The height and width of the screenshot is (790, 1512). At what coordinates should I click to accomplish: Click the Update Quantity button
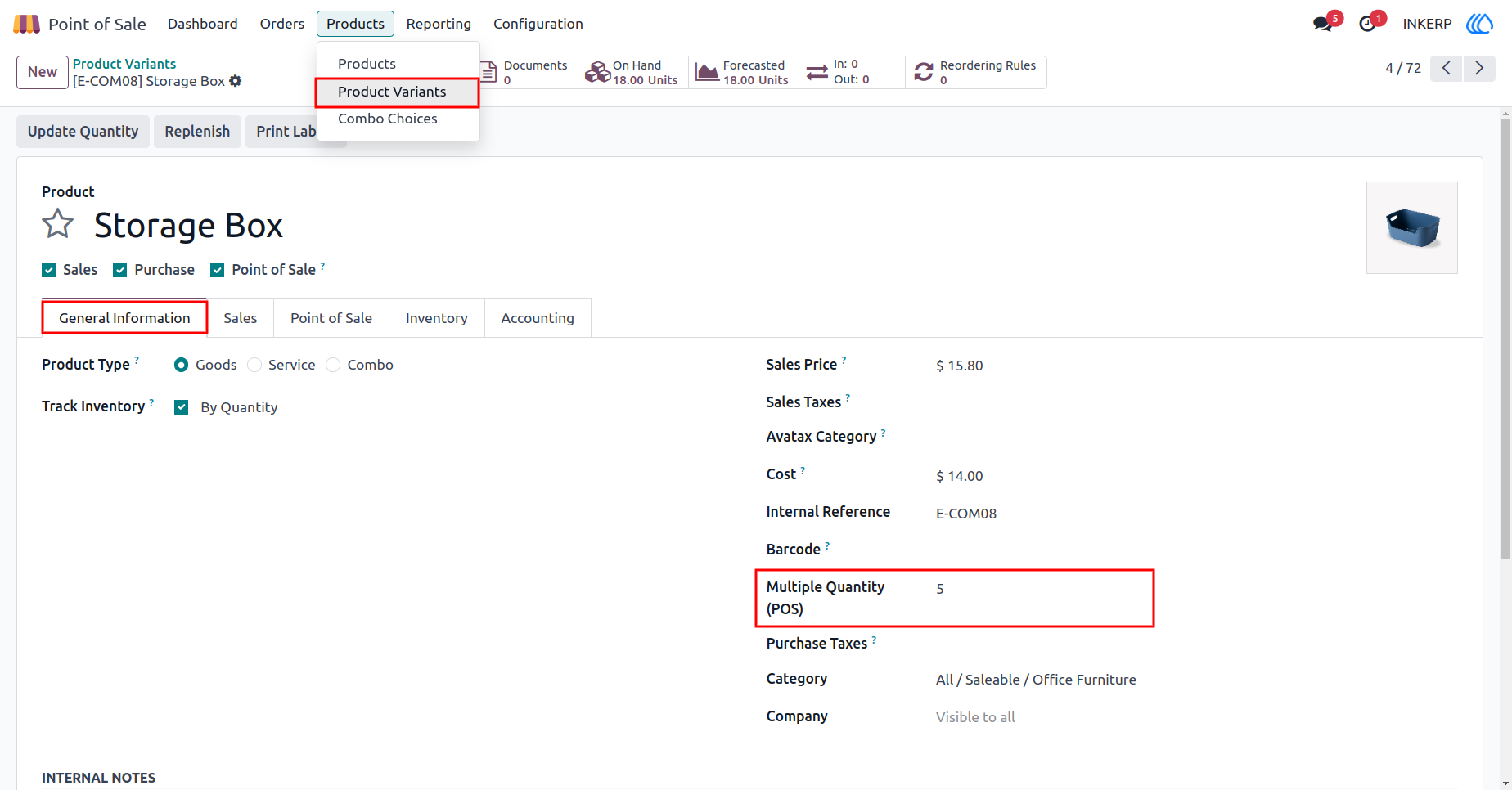coord(83,132)
